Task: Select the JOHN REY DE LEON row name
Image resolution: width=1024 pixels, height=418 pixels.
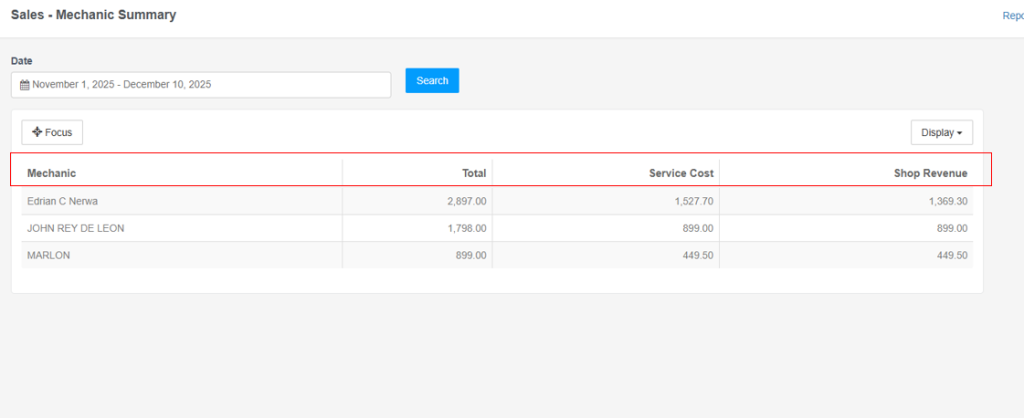Action: pos(76,228)
